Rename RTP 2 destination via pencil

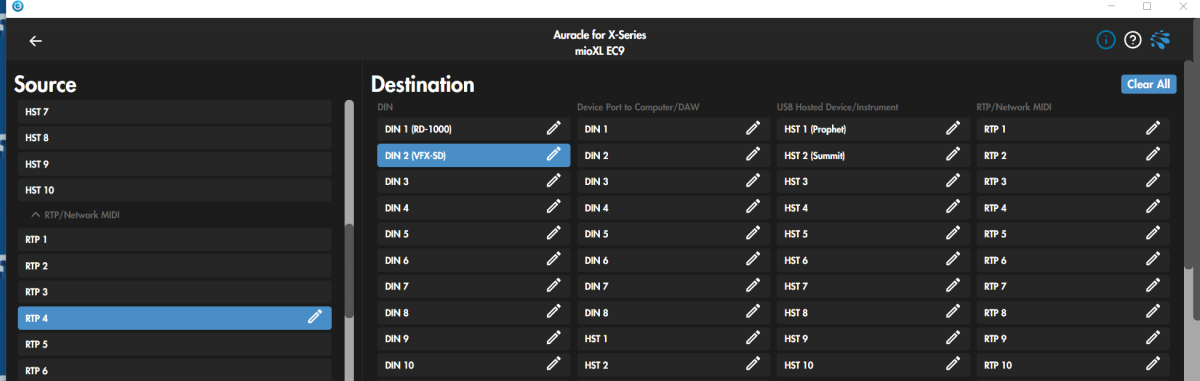(x=1153, y=155)
